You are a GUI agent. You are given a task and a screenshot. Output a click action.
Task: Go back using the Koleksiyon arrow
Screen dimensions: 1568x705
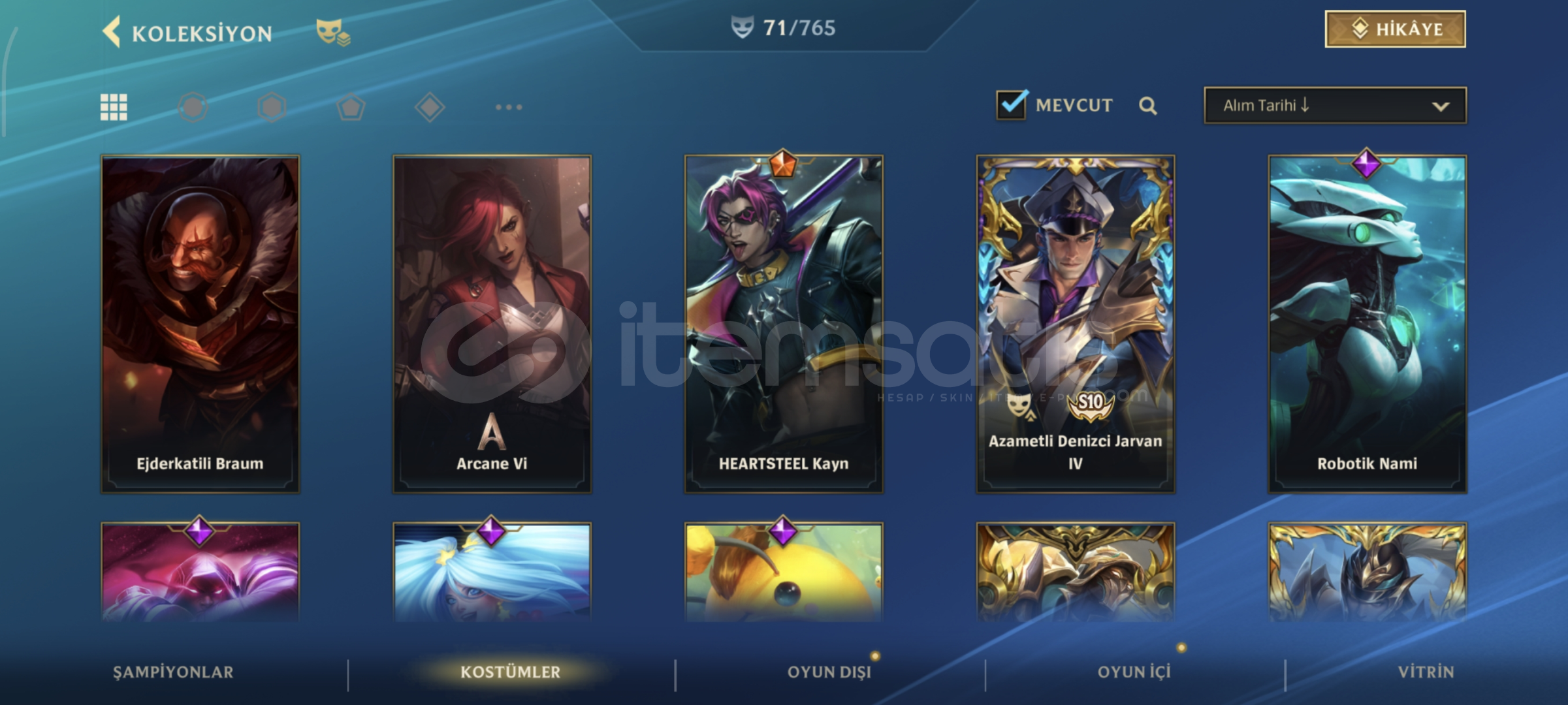[112, 32]
